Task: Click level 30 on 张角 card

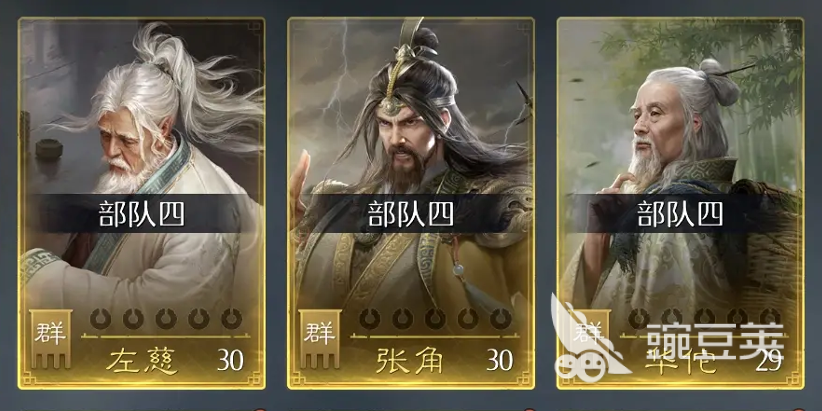Action: (x=500, y=360)
